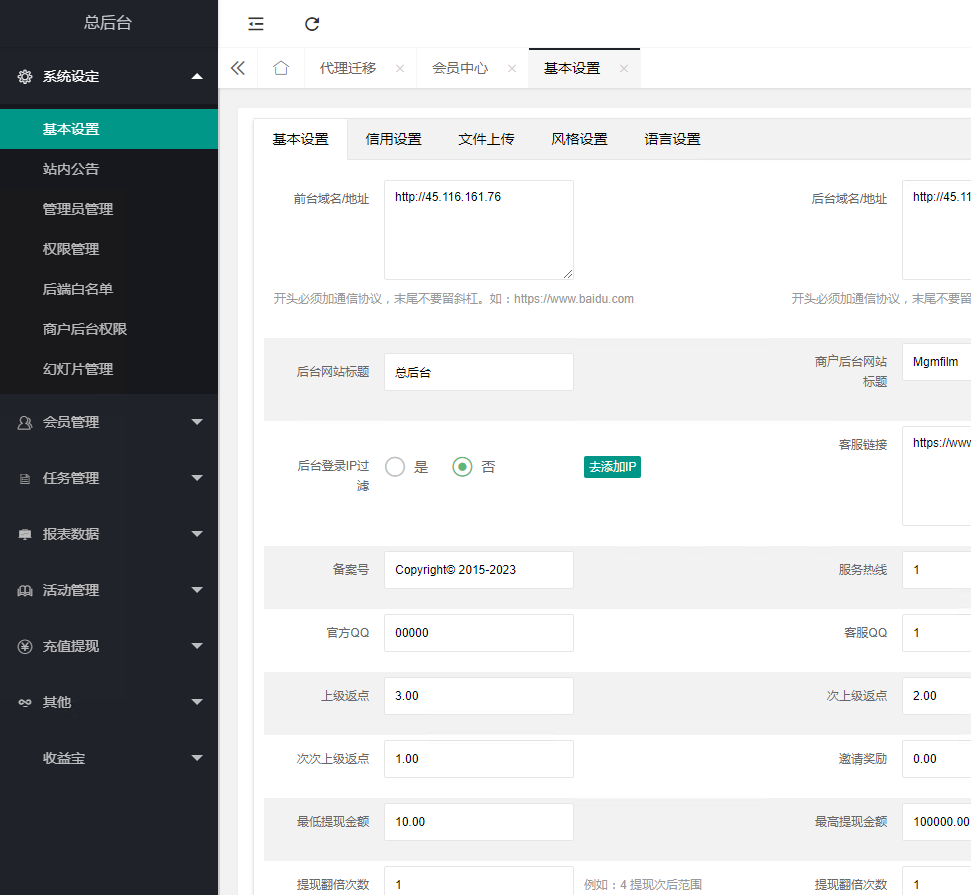Select 否 for 后台登录IP过滤
This screenshot has height=895, width=971.
point(462,467)
